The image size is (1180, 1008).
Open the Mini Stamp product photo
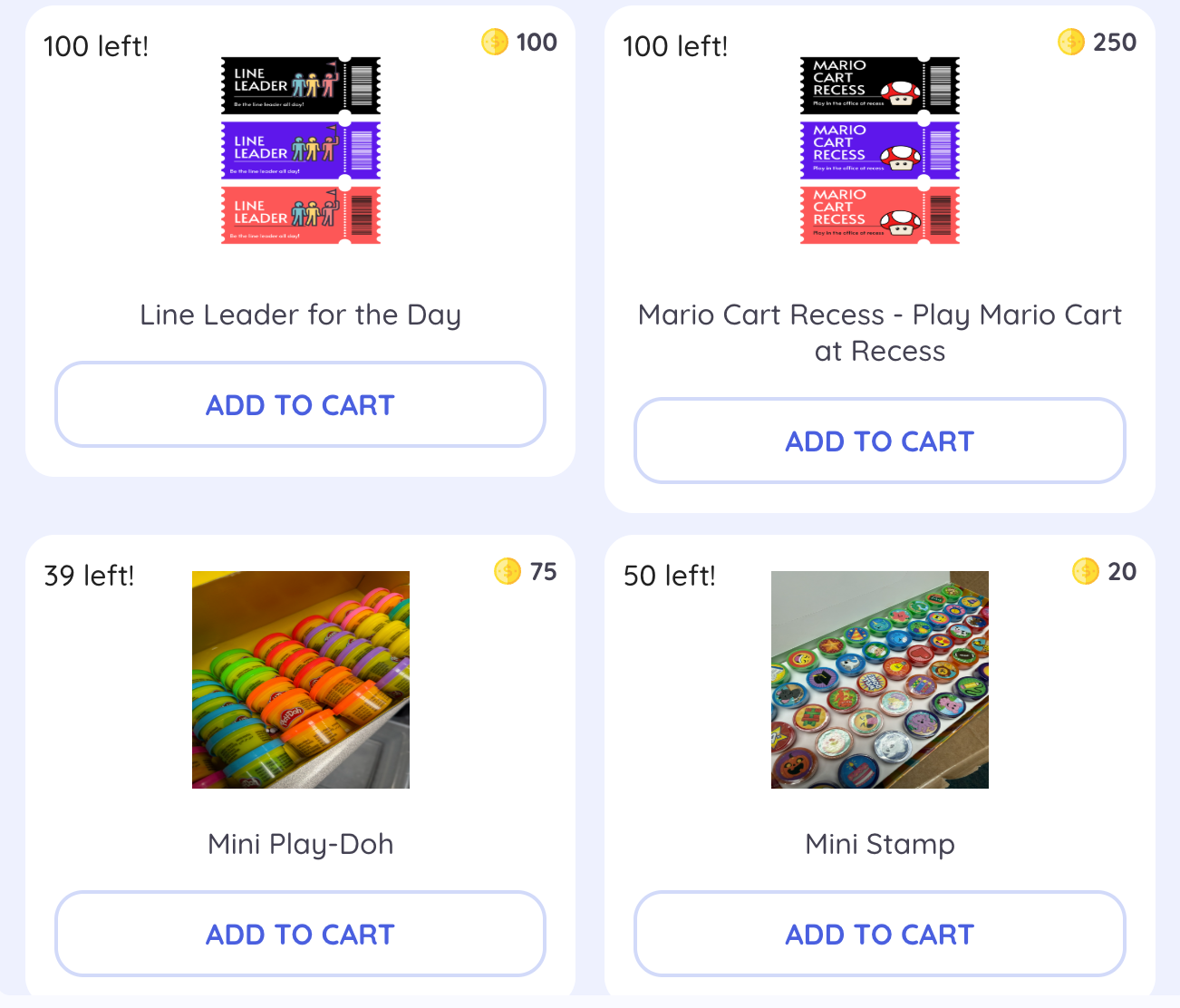(x=879, y=680)
